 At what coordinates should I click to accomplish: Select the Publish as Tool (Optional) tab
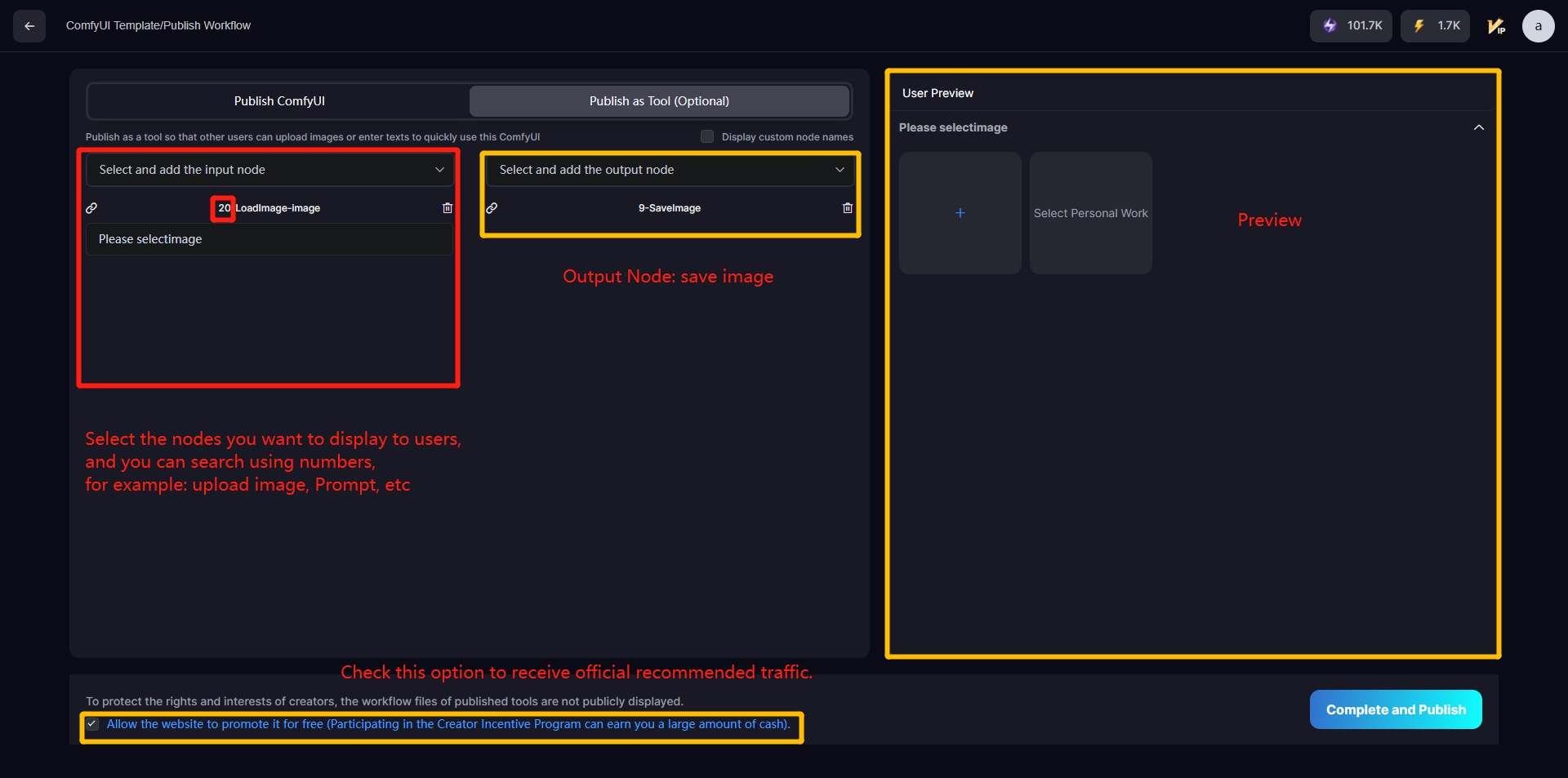659,101
